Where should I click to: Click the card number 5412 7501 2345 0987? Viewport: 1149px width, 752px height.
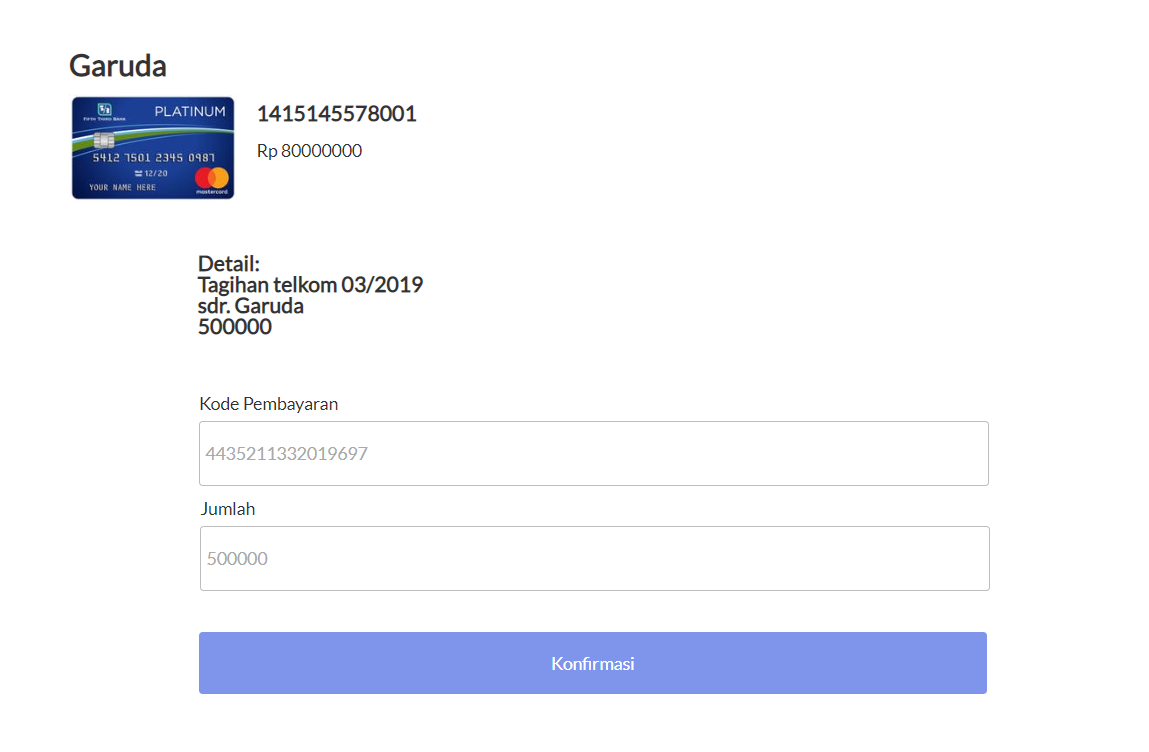[153, 158]
